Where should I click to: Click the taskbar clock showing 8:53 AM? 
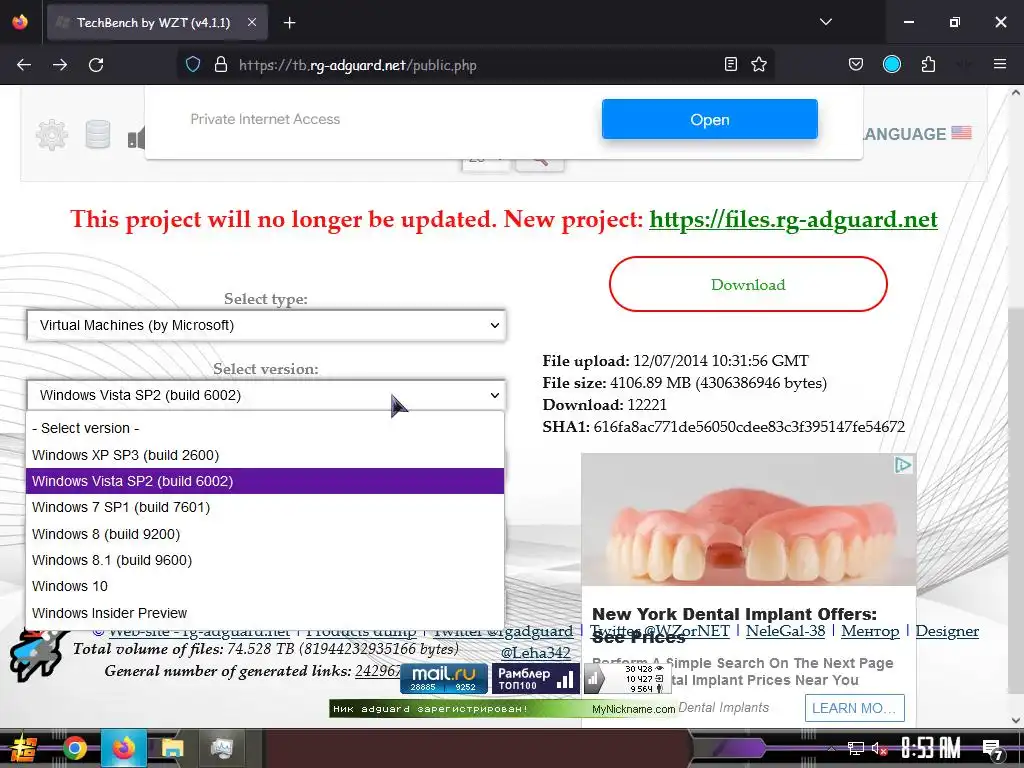(931, 748)
